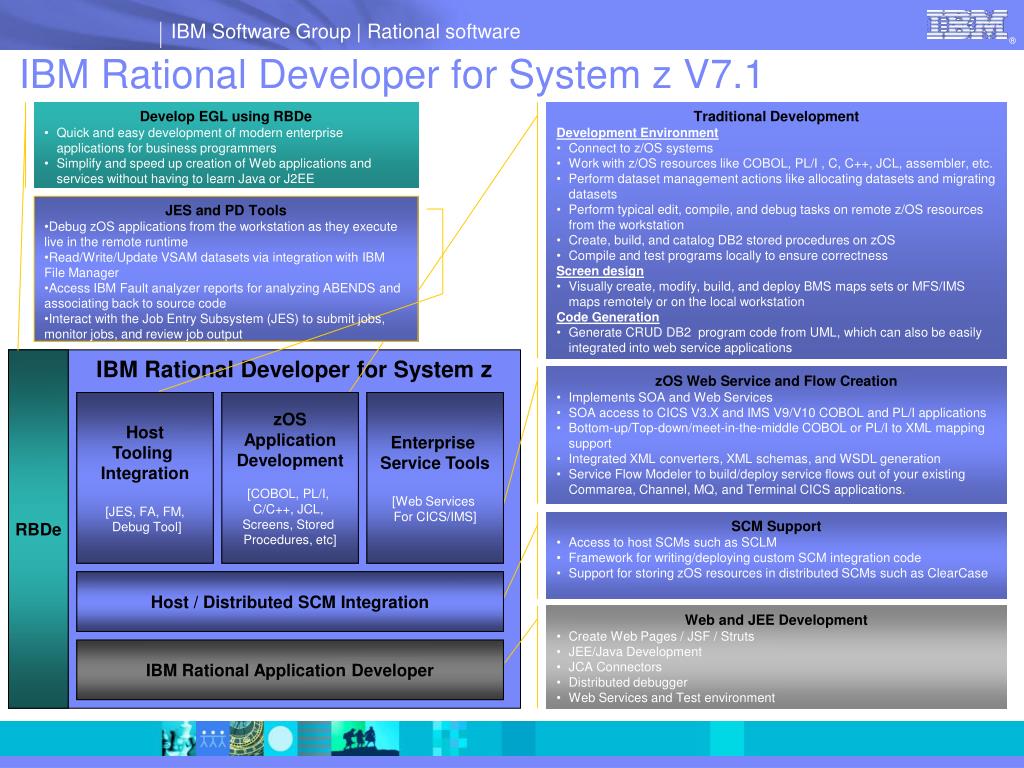Select bullet 'Integrated XML converters, XML schemas, and WSDL generation'
This screenshot has width=1024, height=768.
pos(754,458)
